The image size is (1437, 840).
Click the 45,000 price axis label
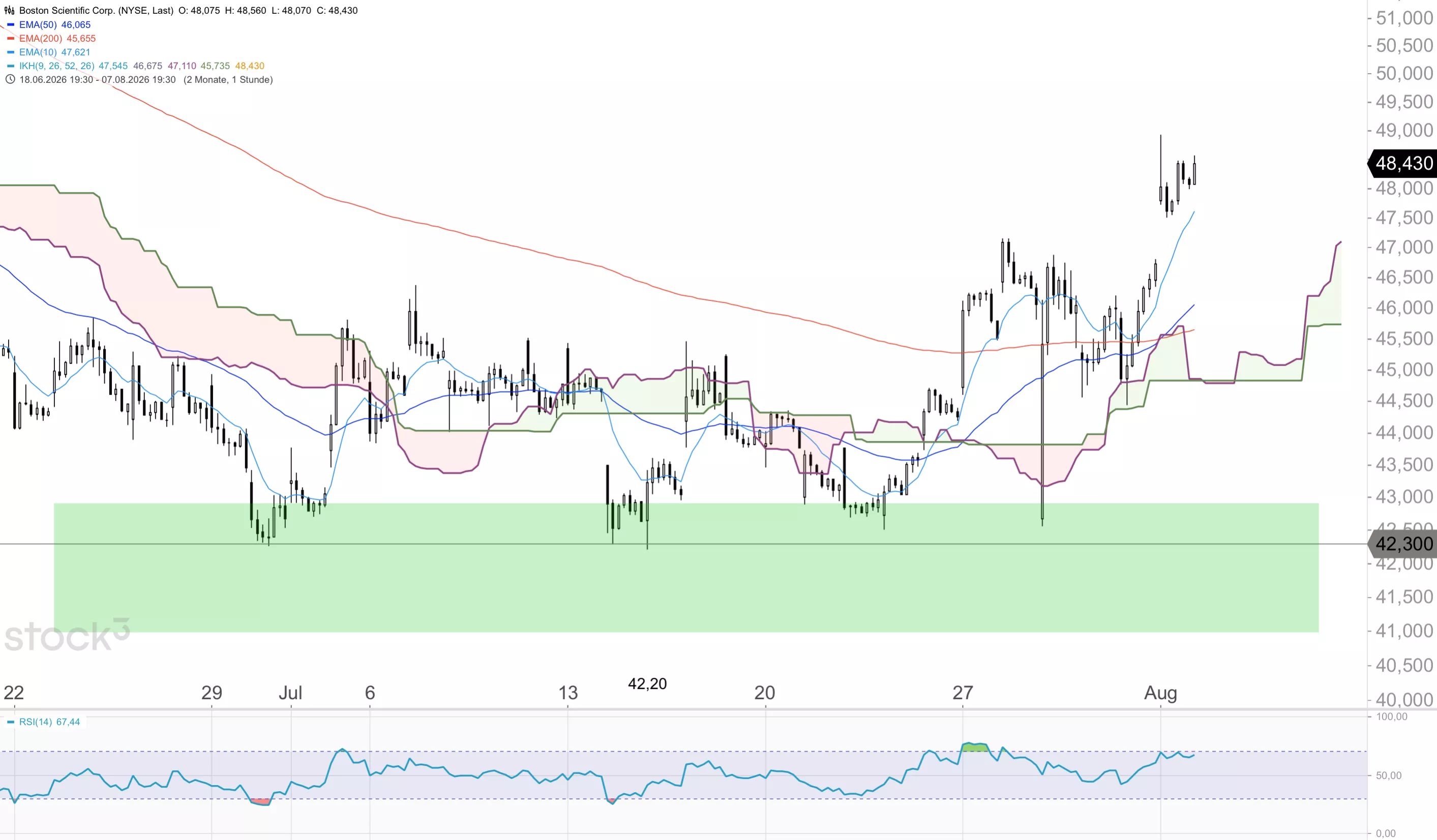1404,370
